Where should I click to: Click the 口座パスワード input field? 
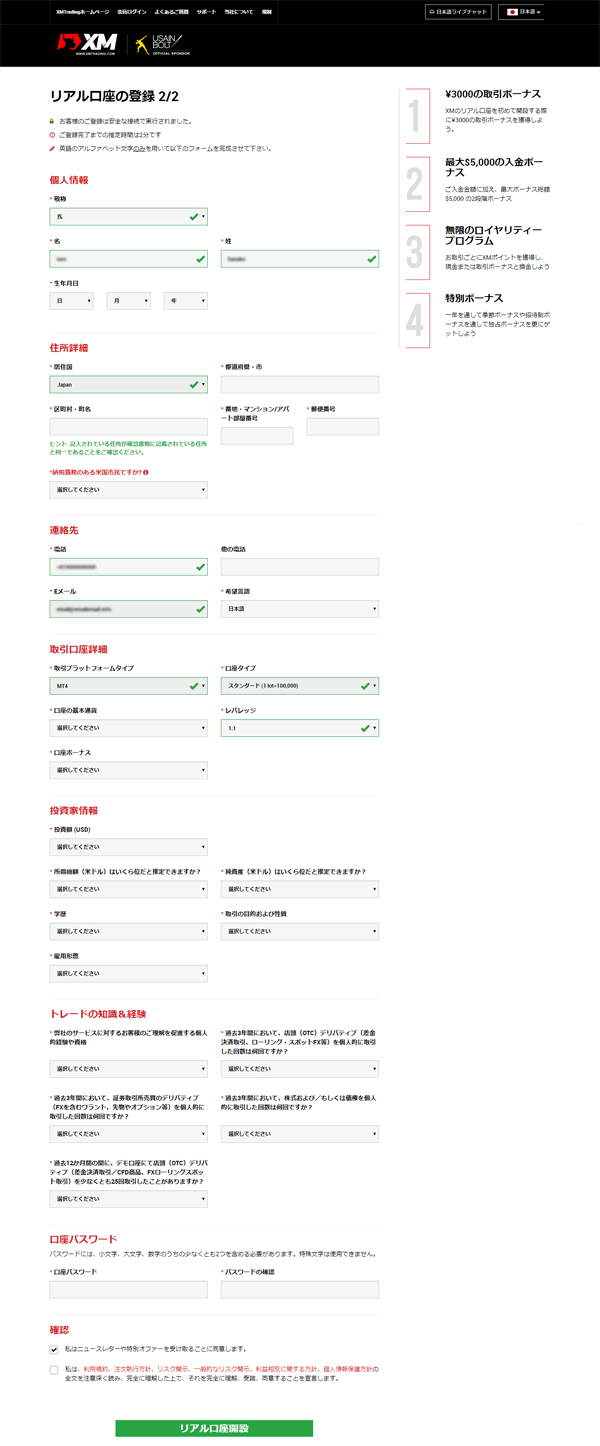pos(128,1290)
